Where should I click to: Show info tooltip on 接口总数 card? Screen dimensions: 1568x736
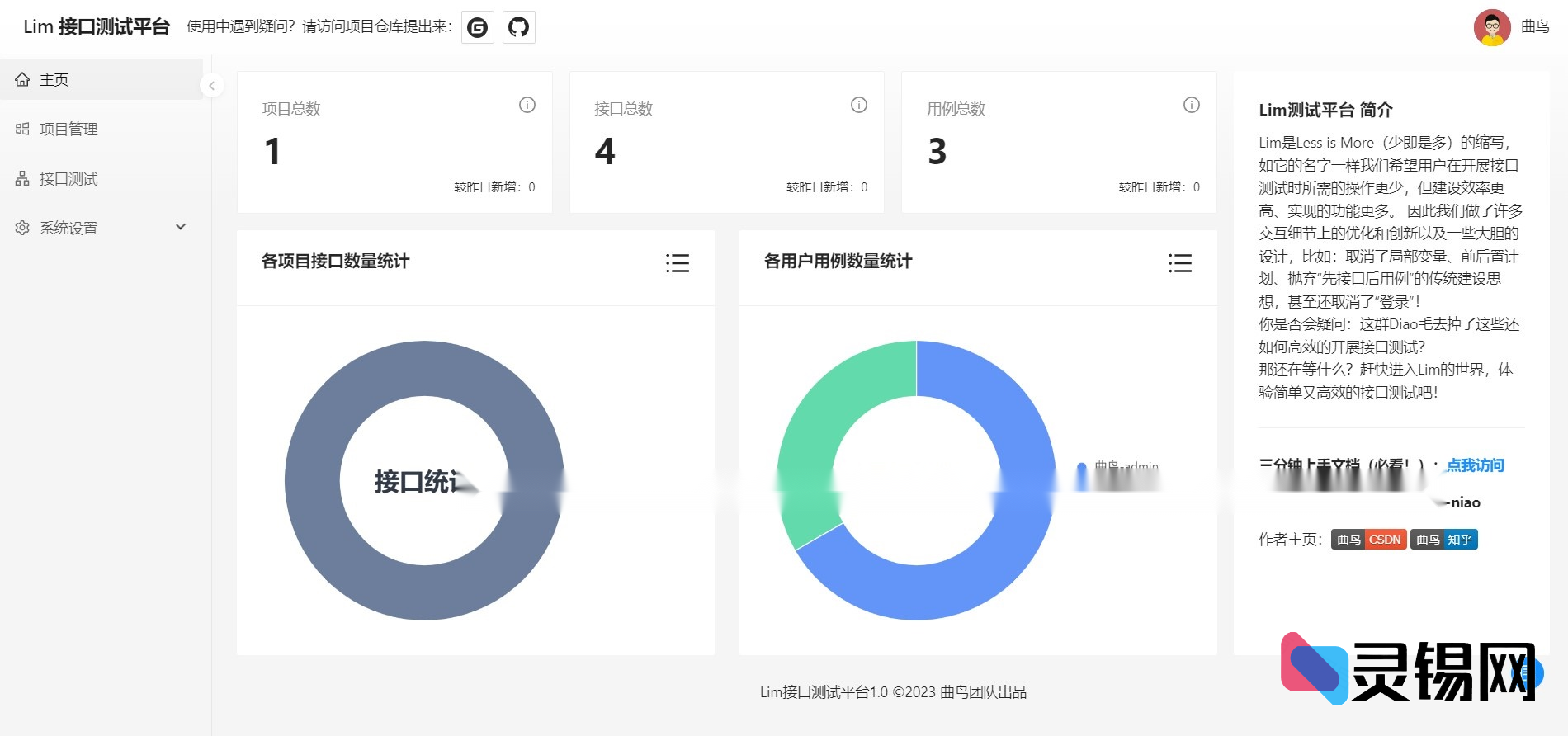[859, 105]
